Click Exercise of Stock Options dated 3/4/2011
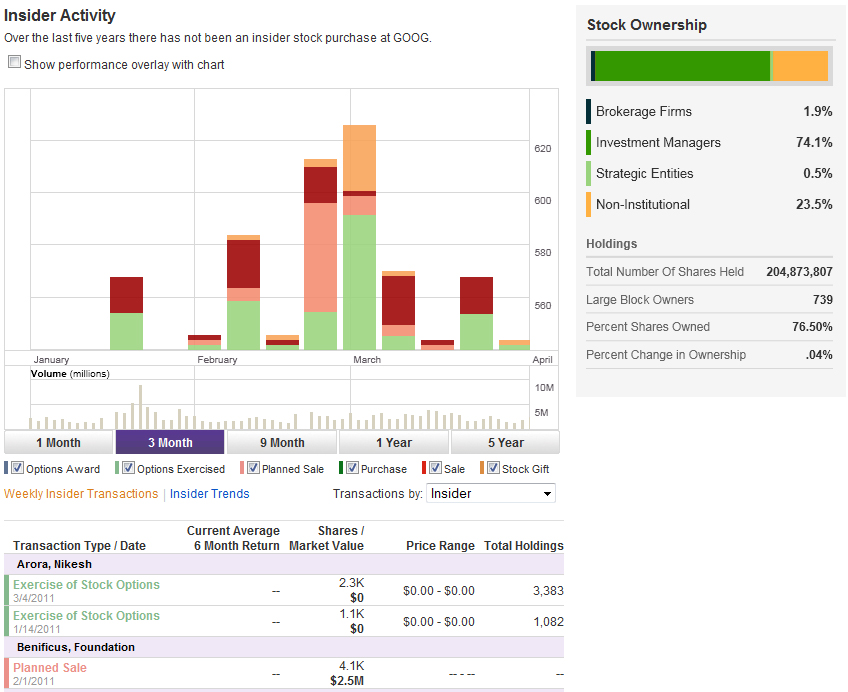Viewport: 848px width, 692px height. (86, 585)
